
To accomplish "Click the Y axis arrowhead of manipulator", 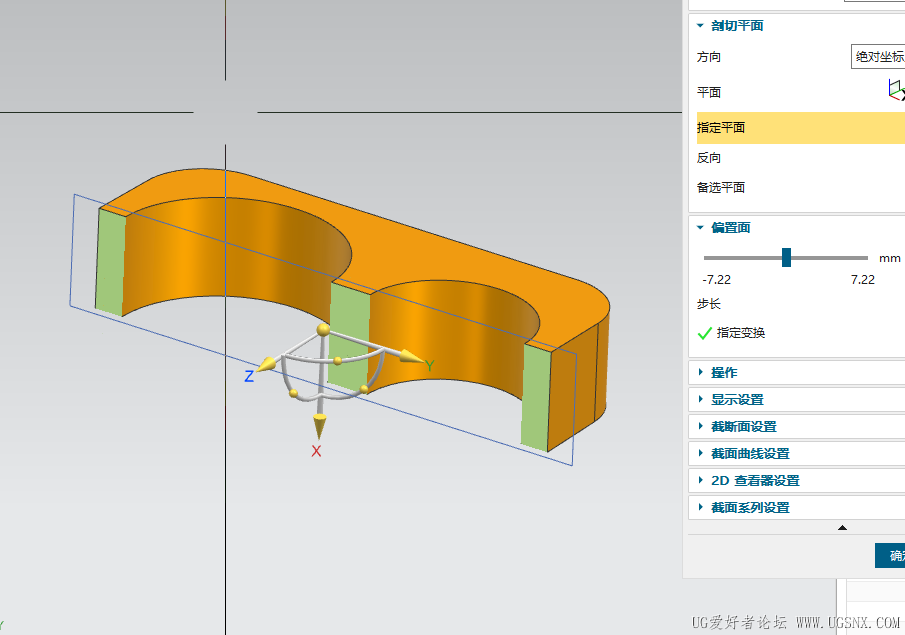I will click(412, 356).
